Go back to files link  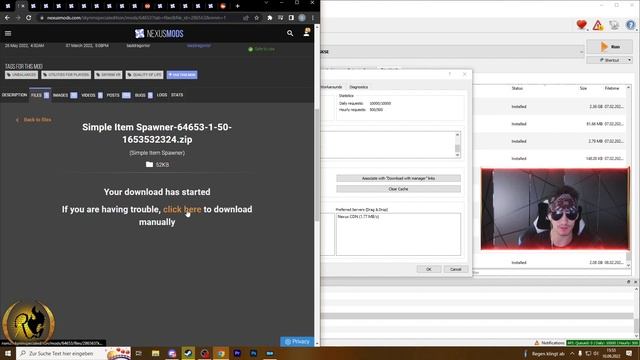tap(34, 120)
